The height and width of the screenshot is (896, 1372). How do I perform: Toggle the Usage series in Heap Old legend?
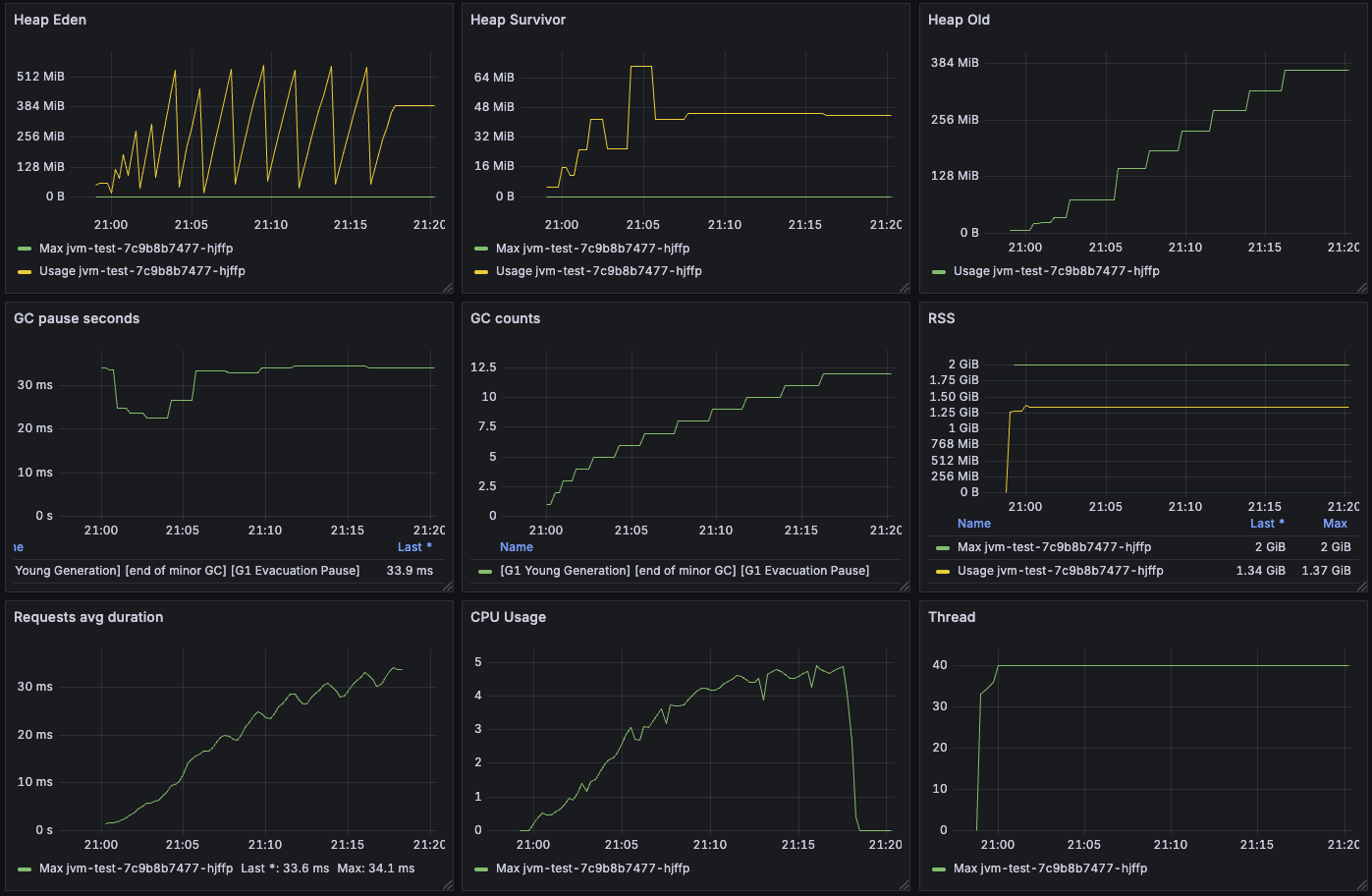tap(1057, 271)
